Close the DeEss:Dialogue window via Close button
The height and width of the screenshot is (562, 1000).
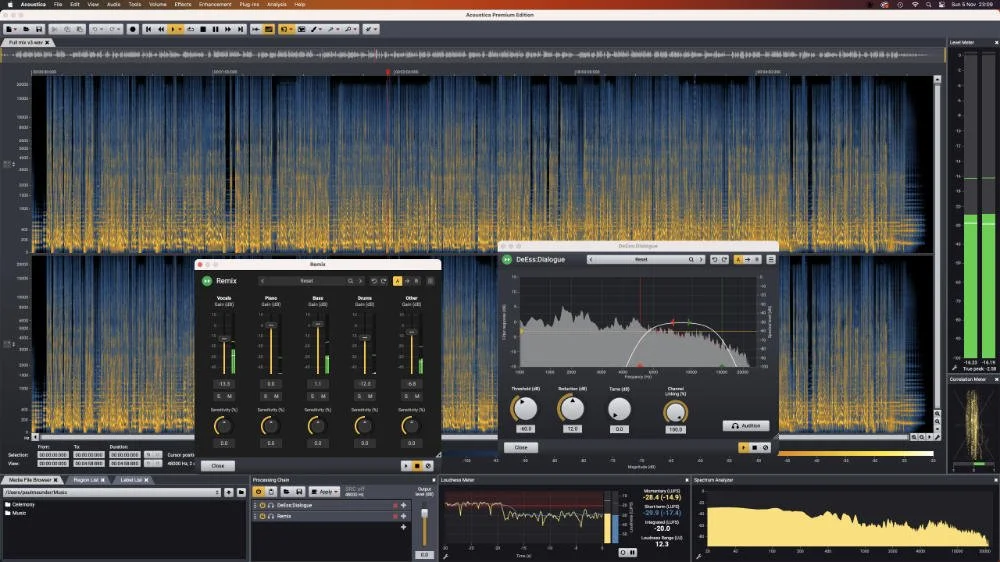tap(520, 447)
